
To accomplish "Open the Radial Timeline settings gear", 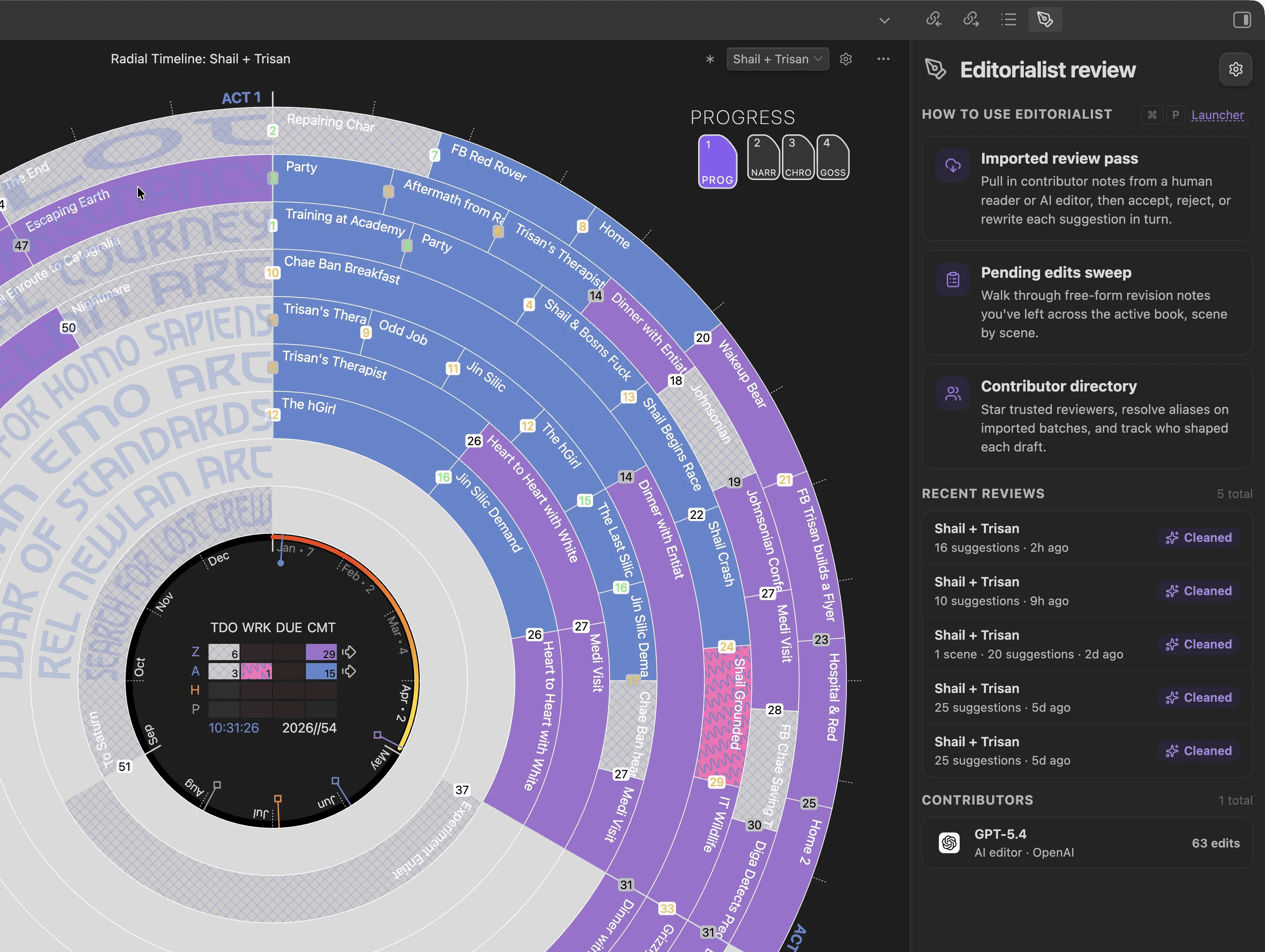I will (846, 59).
